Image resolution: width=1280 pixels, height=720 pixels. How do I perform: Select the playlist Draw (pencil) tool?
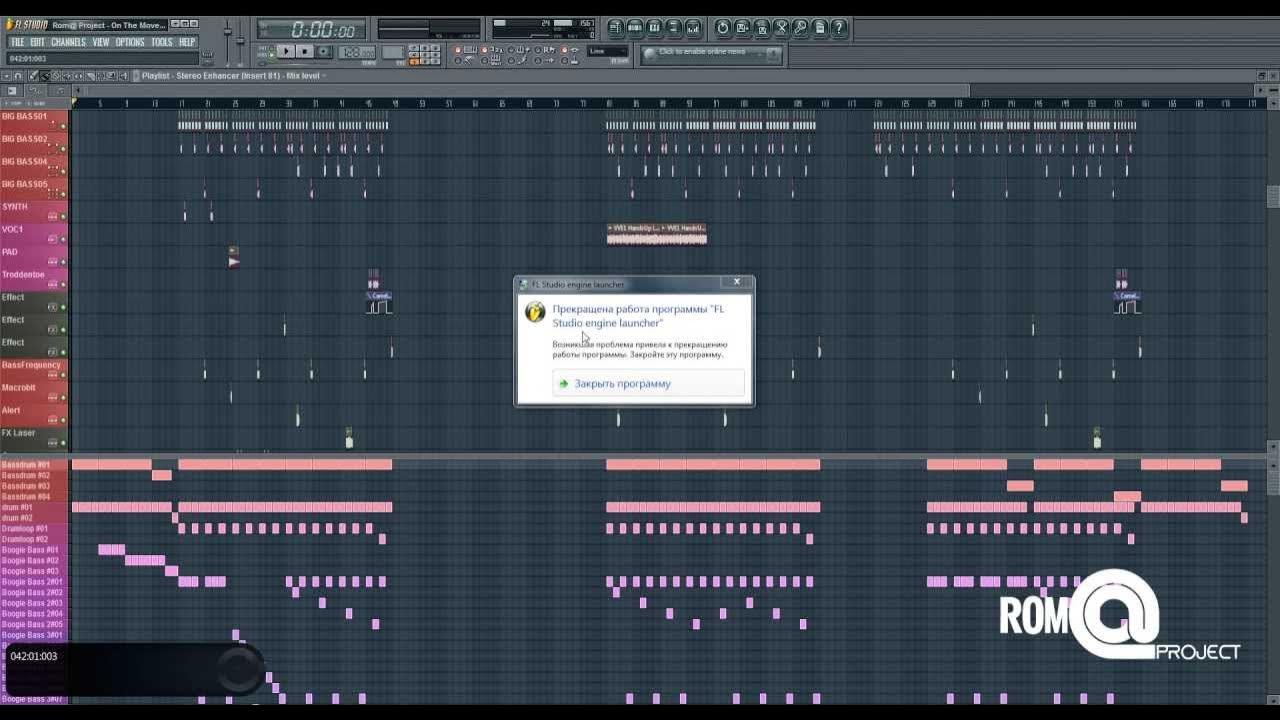pos(33,75)
